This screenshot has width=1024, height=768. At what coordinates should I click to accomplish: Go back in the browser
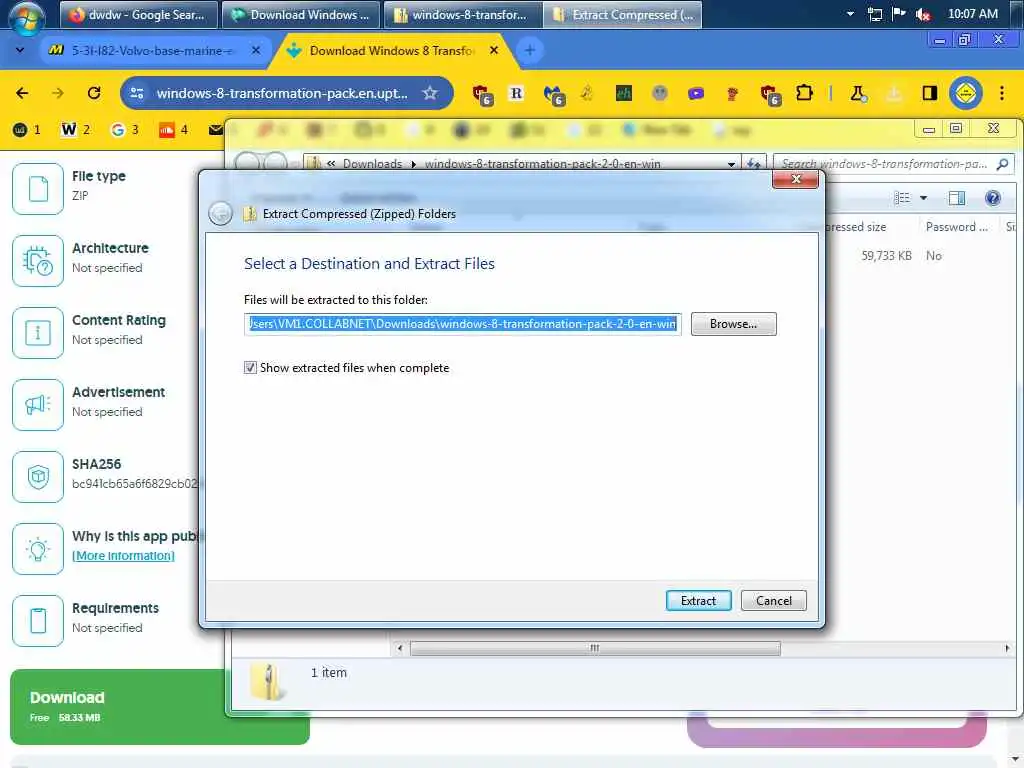pyautogui.click(x=22, y=93)
